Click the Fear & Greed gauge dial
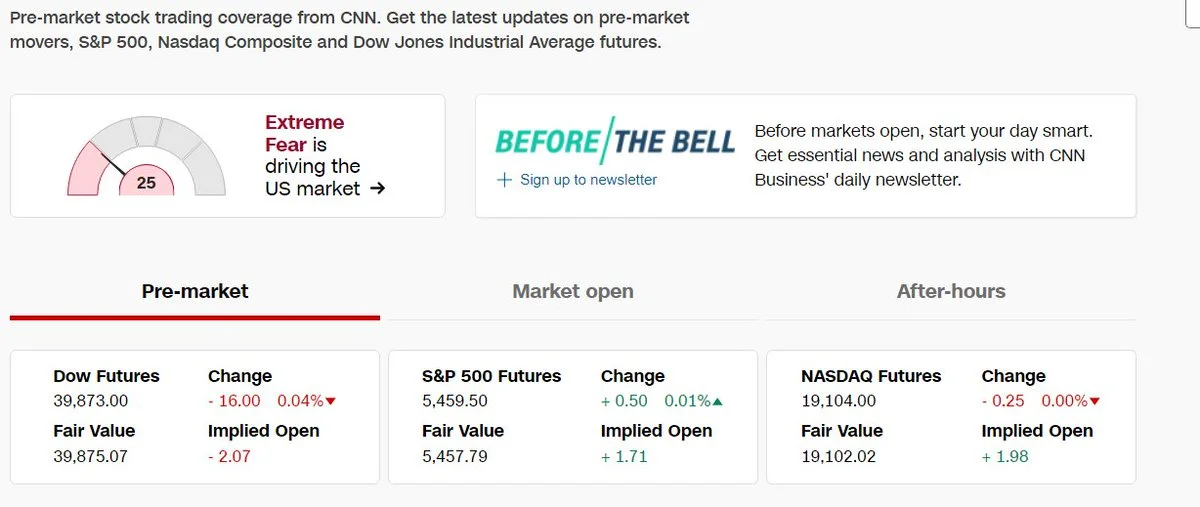 click(146, 155)
